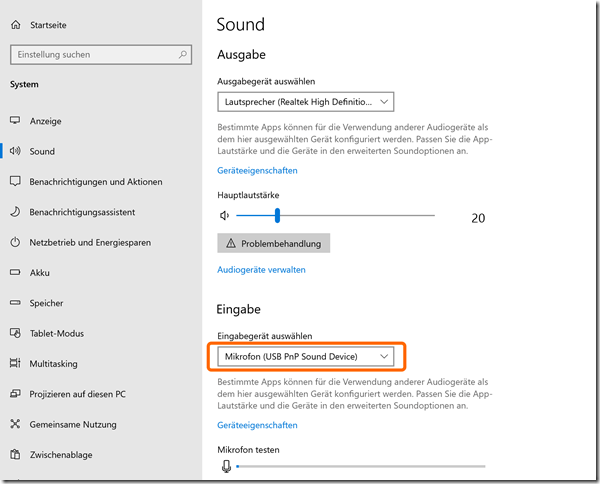Viewport: 600px width, 484px height.
Task: Open Audiogeräte verwalten link
Action: [261, 270]
